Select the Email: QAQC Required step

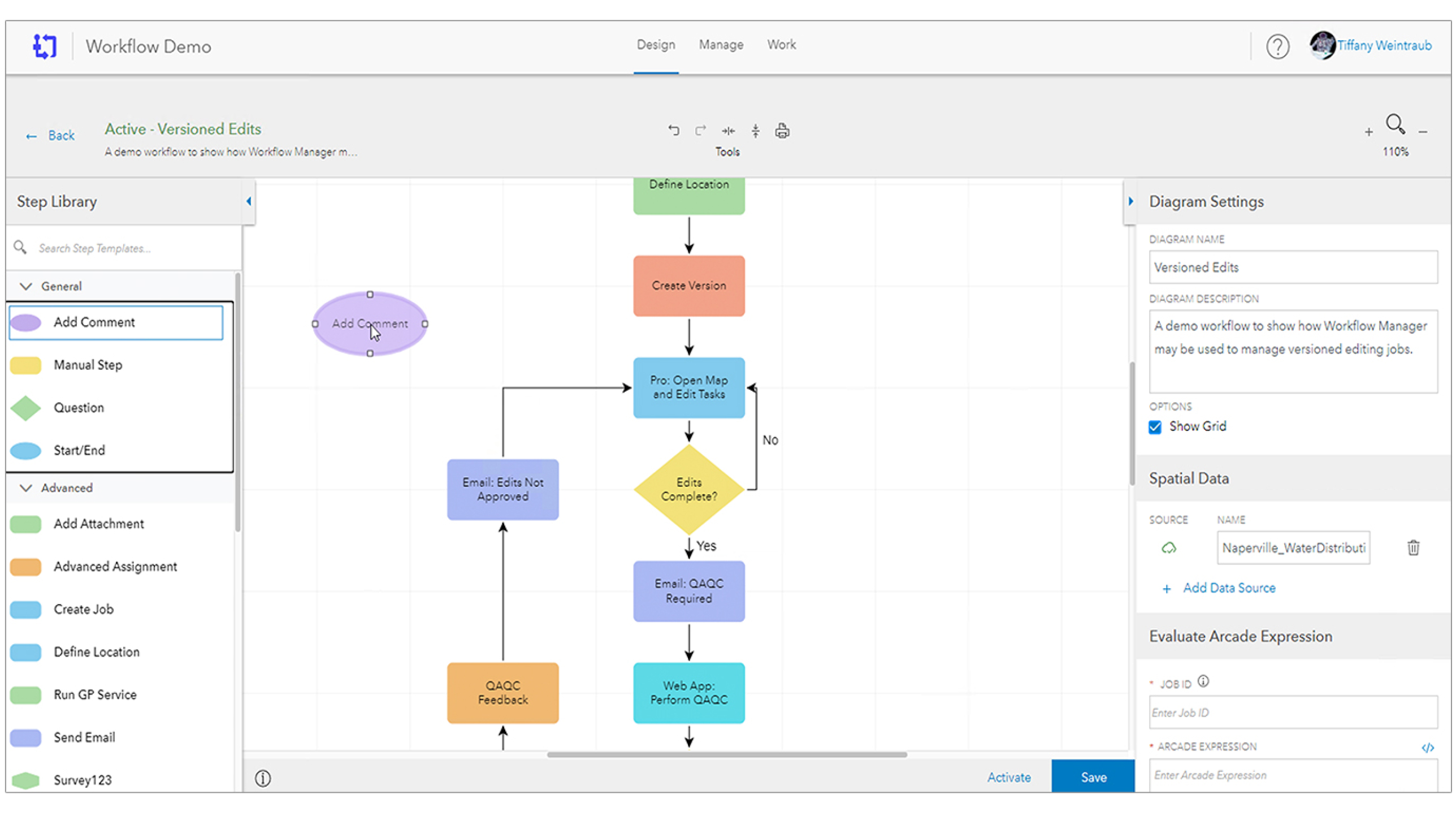pos(689,592)
